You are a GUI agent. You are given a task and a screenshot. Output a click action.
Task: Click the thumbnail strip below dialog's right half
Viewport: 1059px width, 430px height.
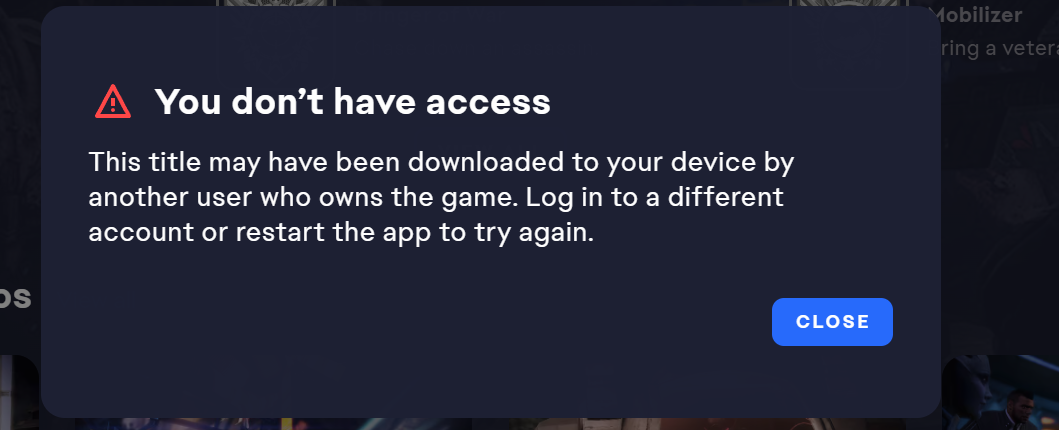709,424
